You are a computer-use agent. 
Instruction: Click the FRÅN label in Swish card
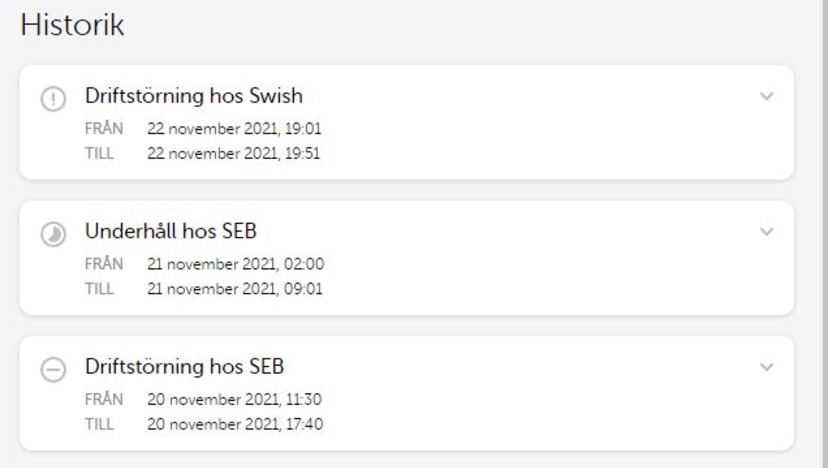point(104,128)
